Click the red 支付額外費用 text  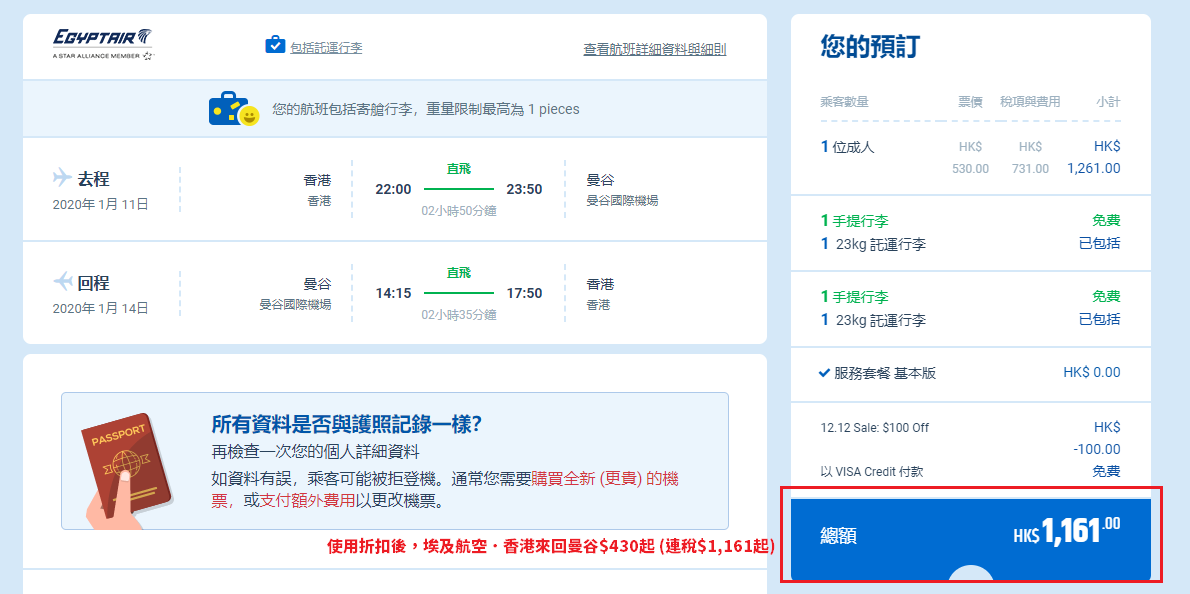(307, 501)
